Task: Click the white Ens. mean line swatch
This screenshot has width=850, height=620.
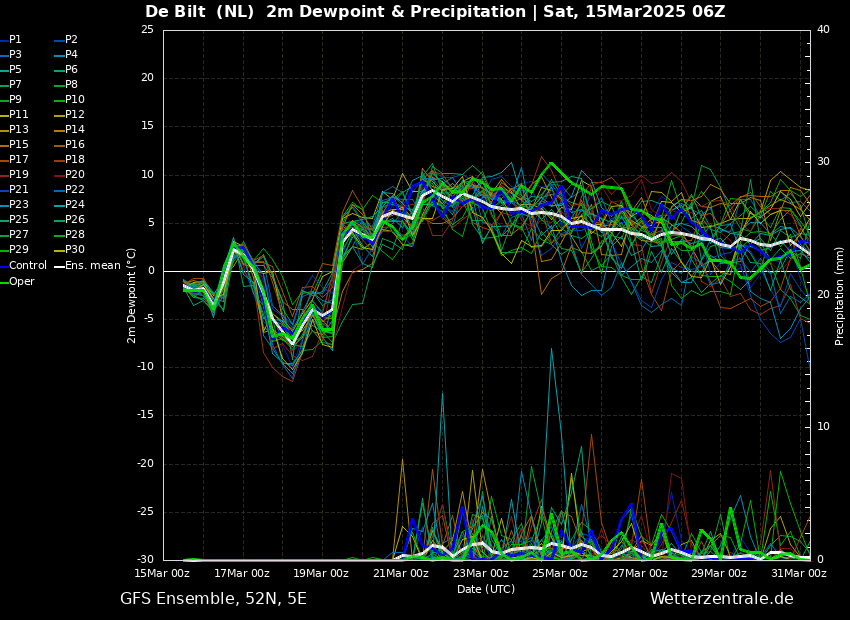Action: coord(59,267)
